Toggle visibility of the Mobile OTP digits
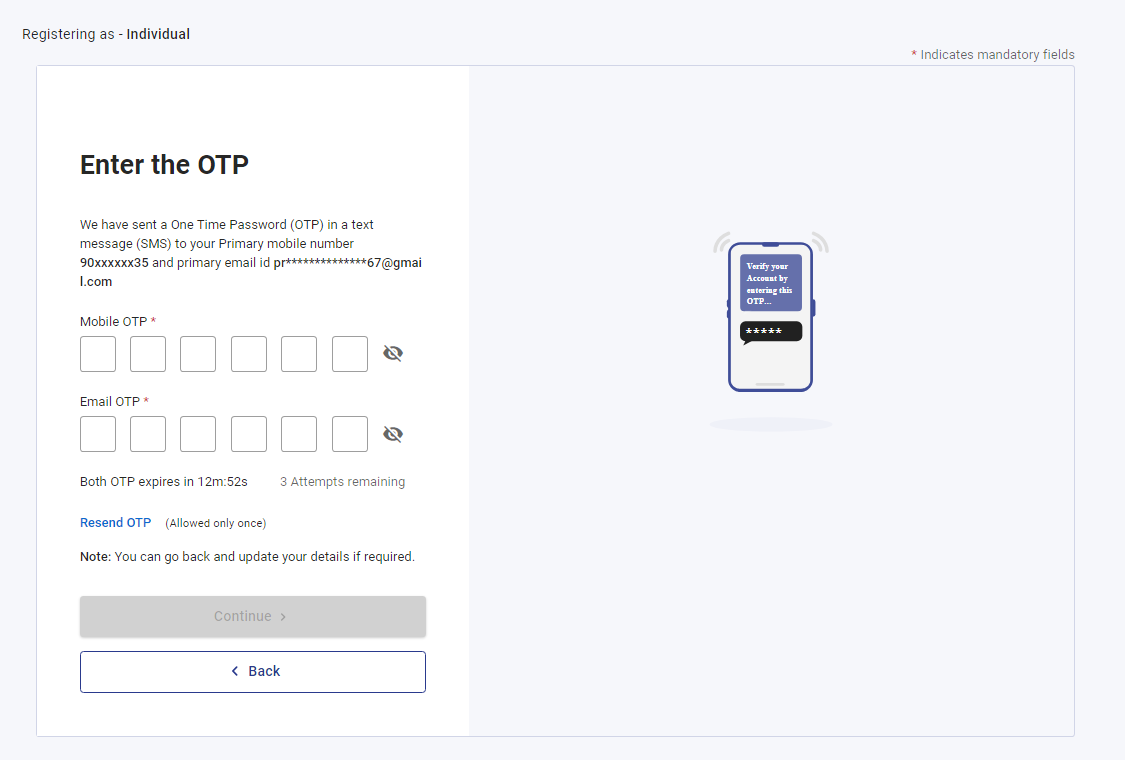The width and height of the screenshot is (1125, 760). [392, 353]
